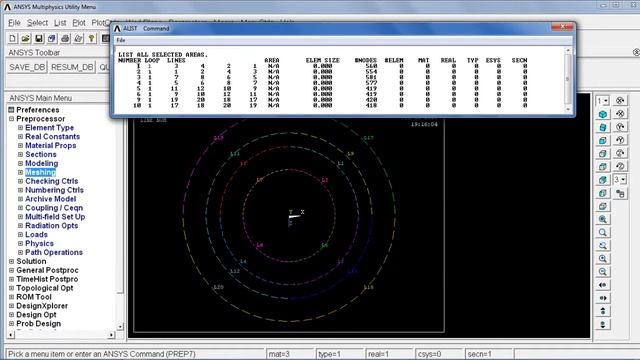Screen dimensions: 640x360
Task: Expand the Solution node
Action: [x=11, y=261]
